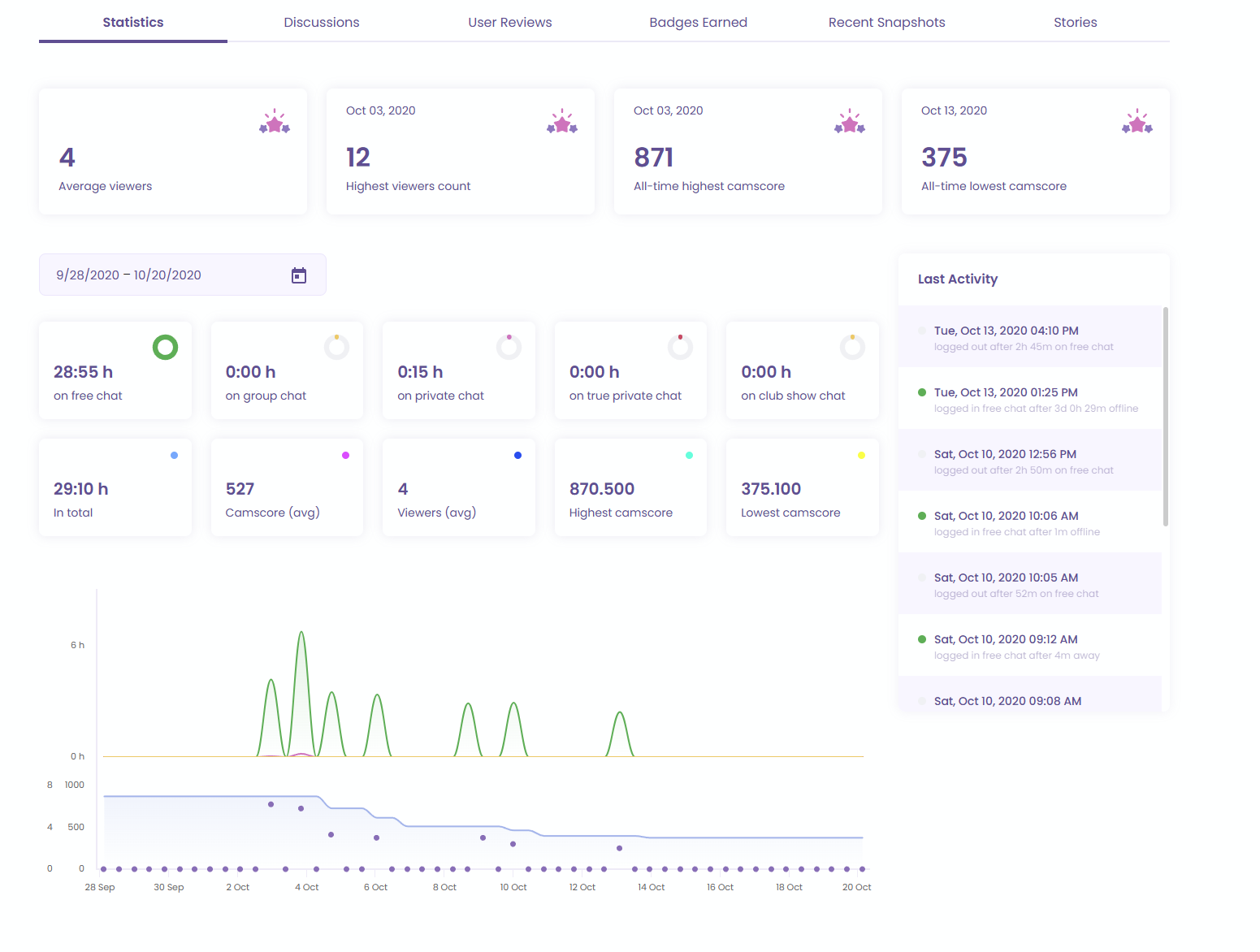
Task: Click the 871 all-time highest camscore value
Action: (654, 157)
